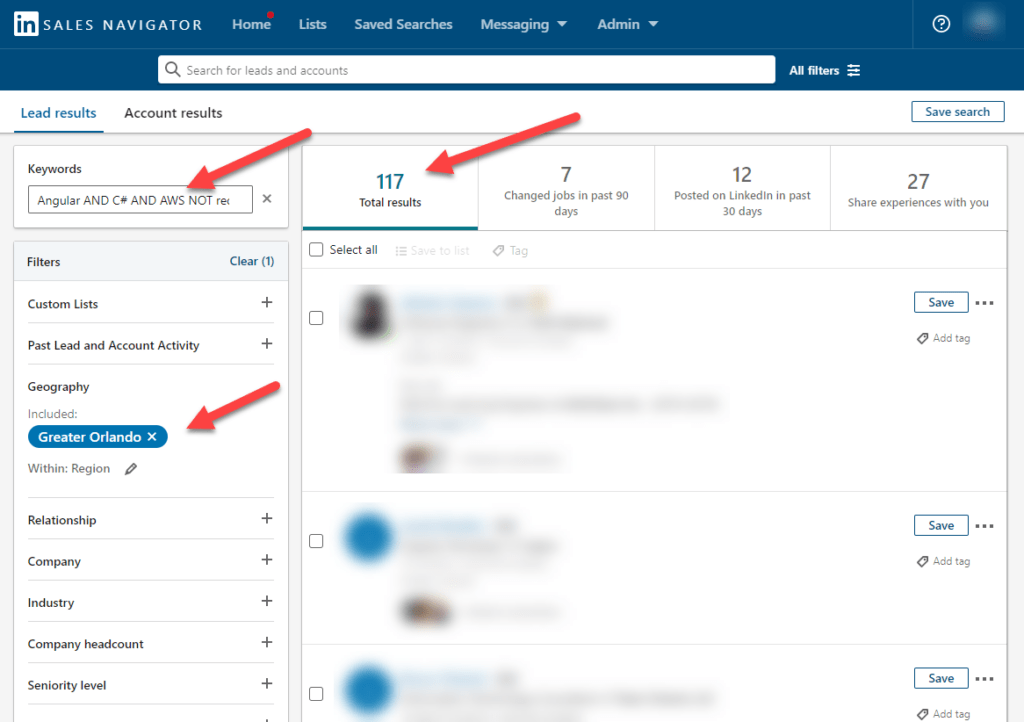Viewport: 1024px width, 722px height.
Task: Open the second lead's profile photo
Action: pos(368,537)
